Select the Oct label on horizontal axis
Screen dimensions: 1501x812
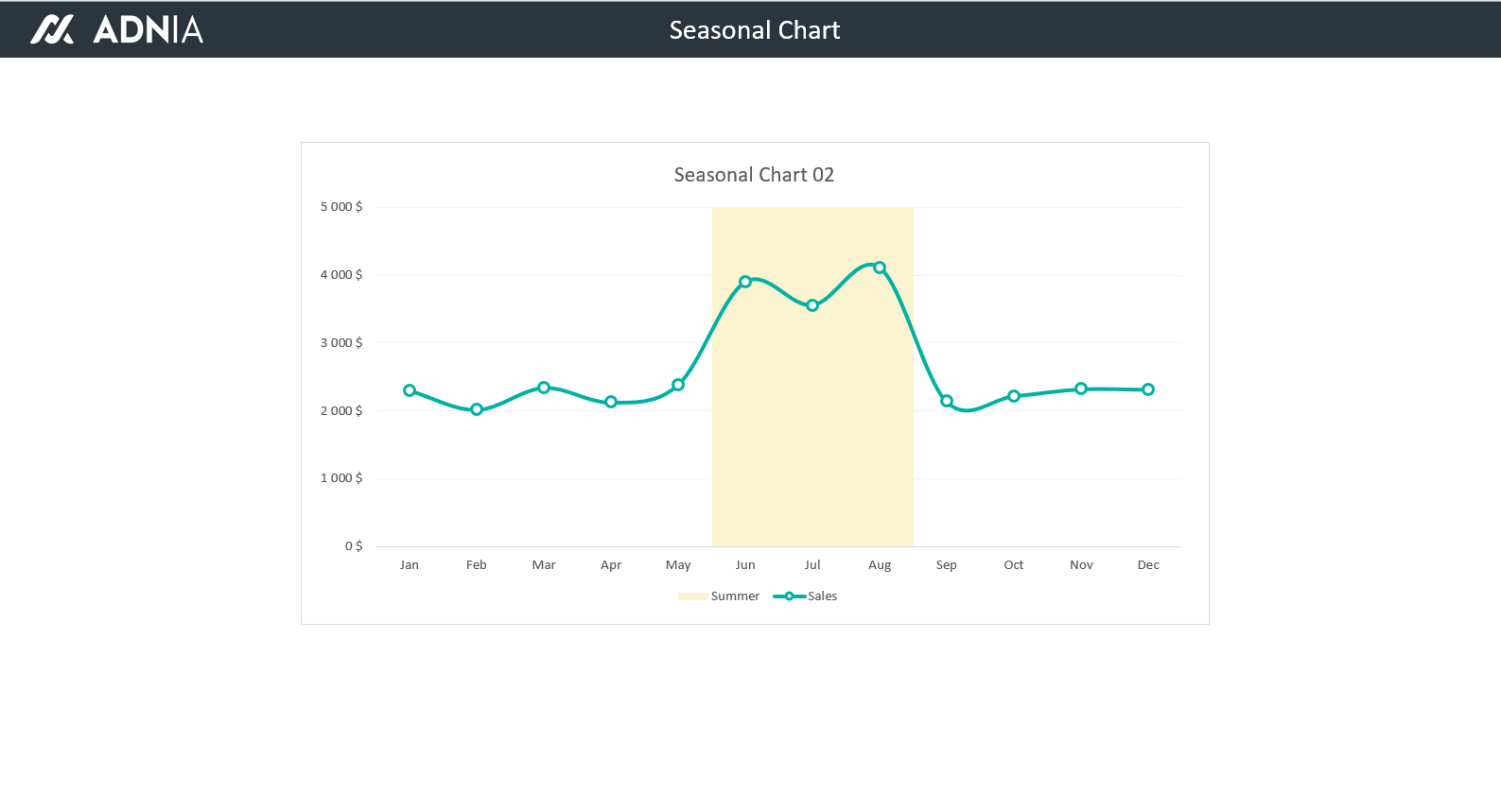(x=1014, y=565)
